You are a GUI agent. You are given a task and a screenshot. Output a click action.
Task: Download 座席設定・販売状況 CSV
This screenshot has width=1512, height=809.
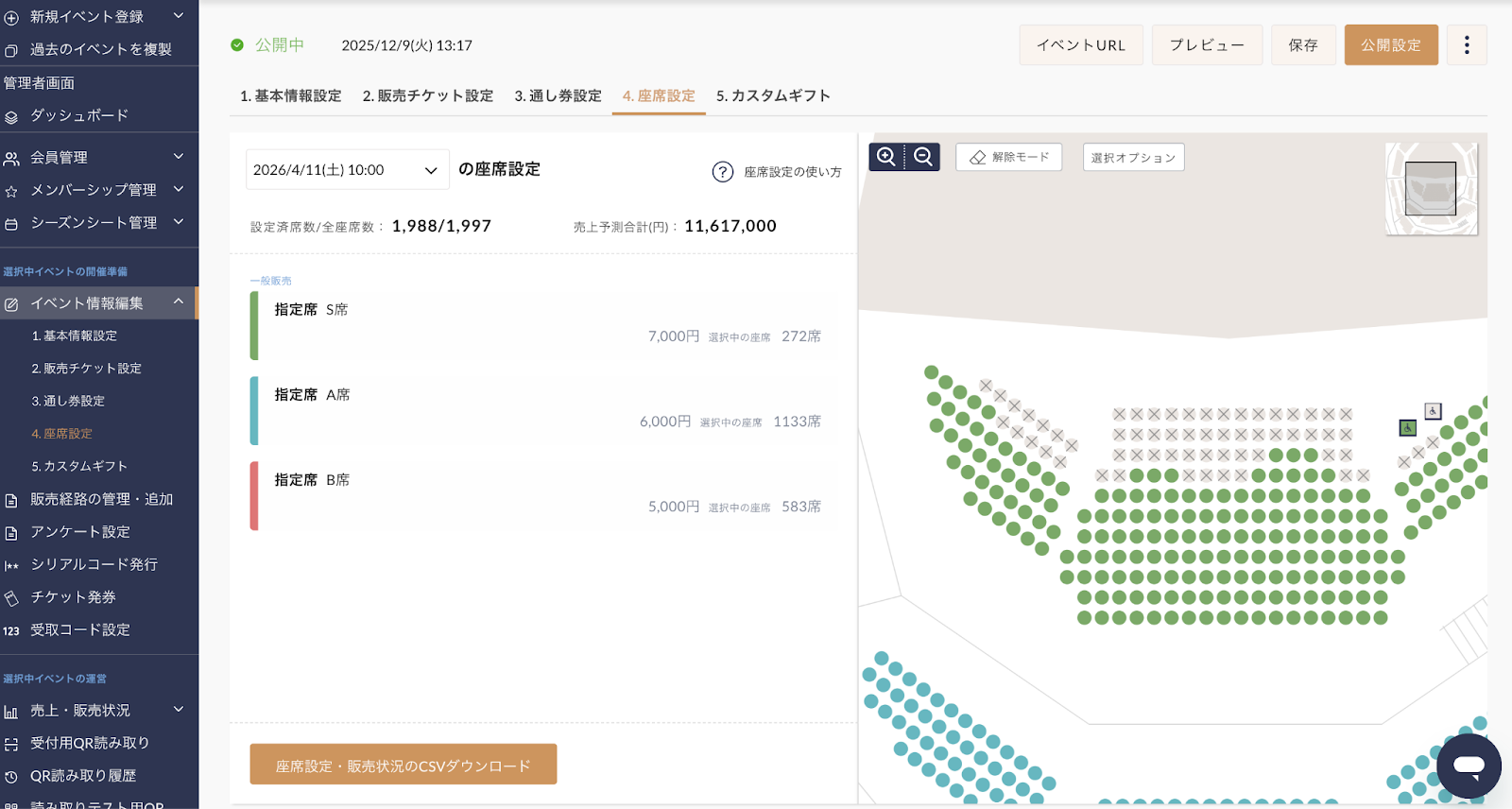tap(403, 765)
